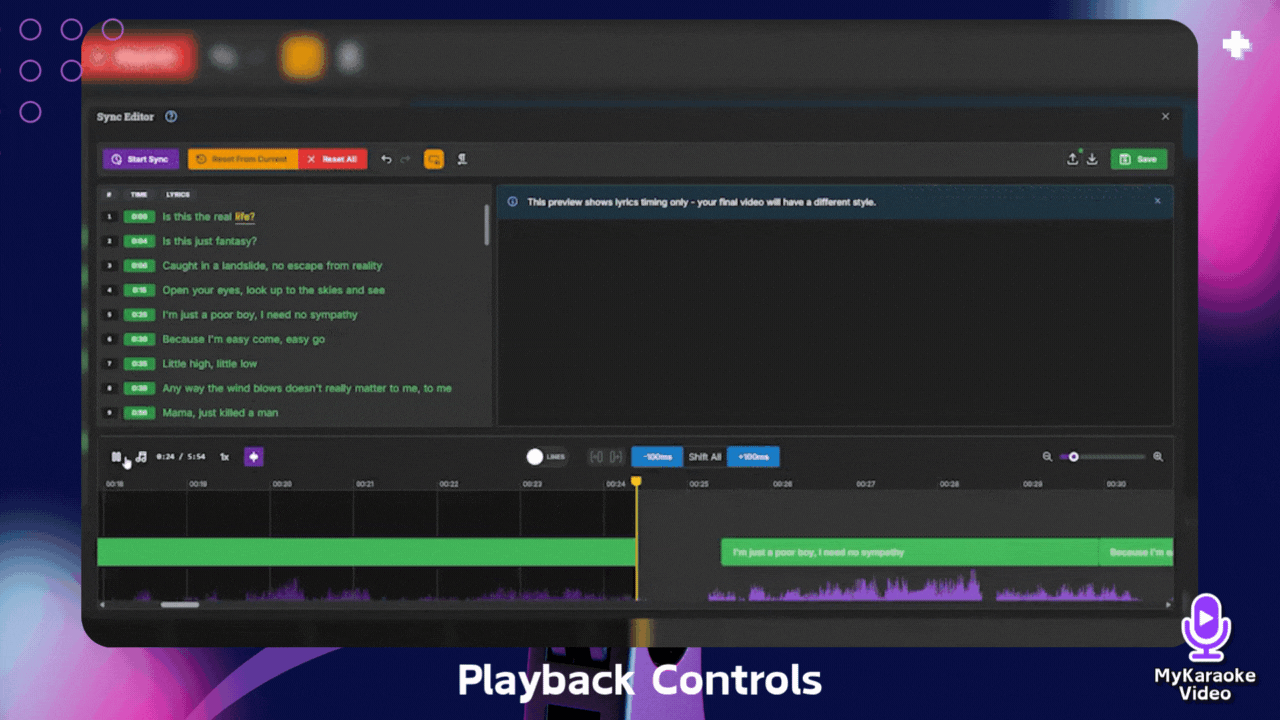Redo the last undone edit
The width and height of the screenshot is (1280, 720).
pos(405,159)
